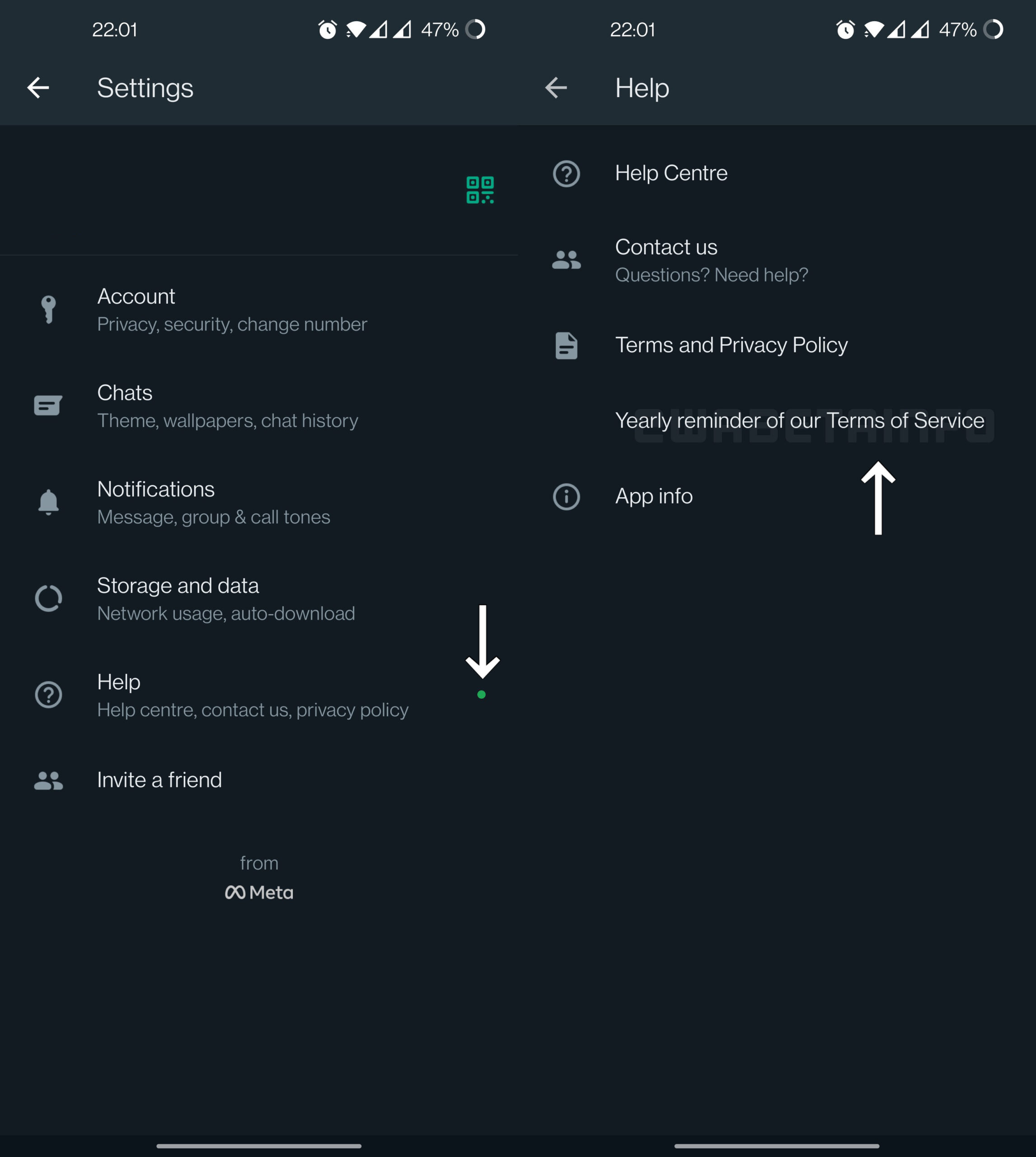Tap the alarm icon in the left status bar
Viewport: 1036px width, 1157px height.
click(327, 30)
